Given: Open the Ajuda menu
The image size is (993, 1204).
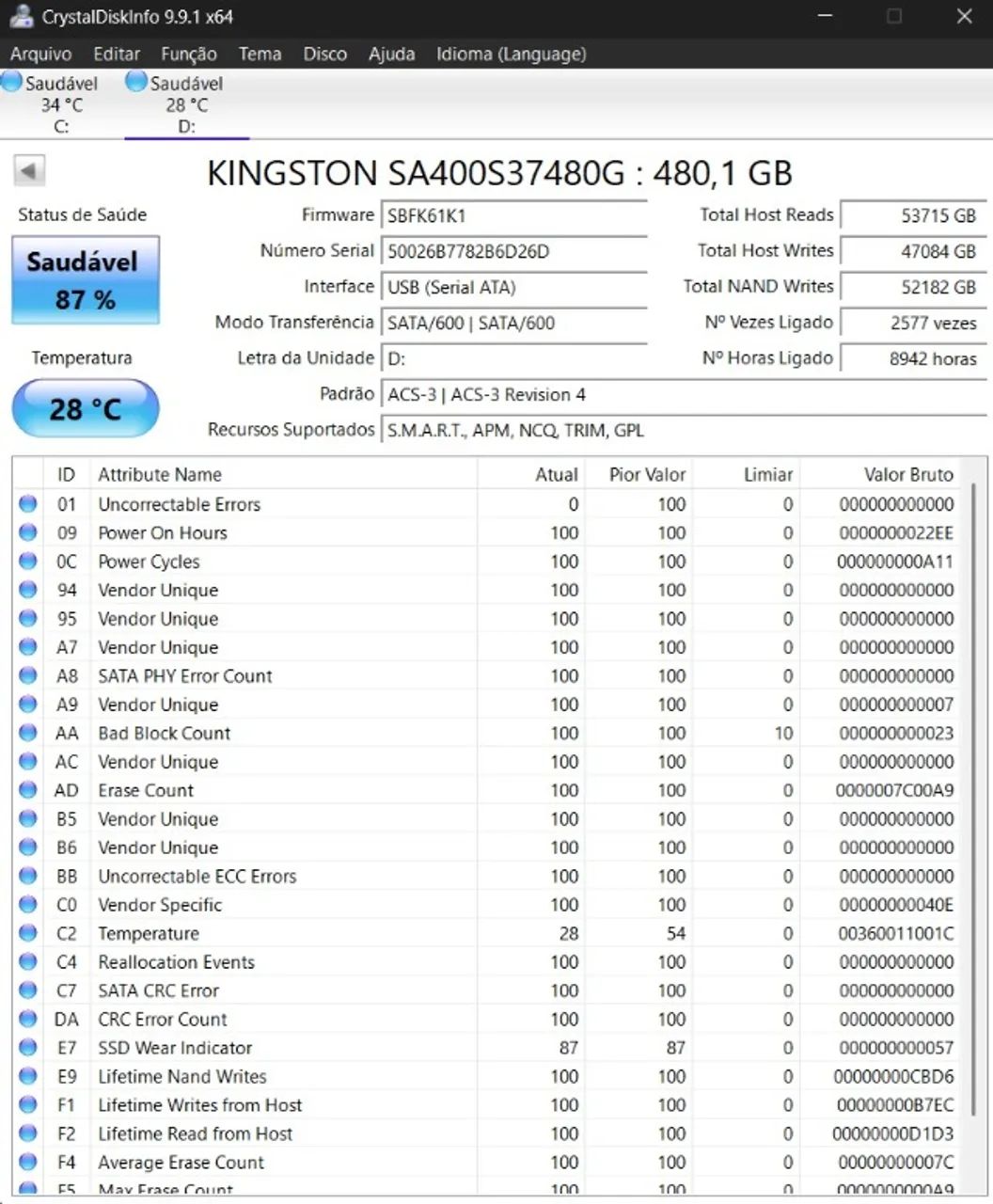Looking at the screenshot, I should click(391, 54).
